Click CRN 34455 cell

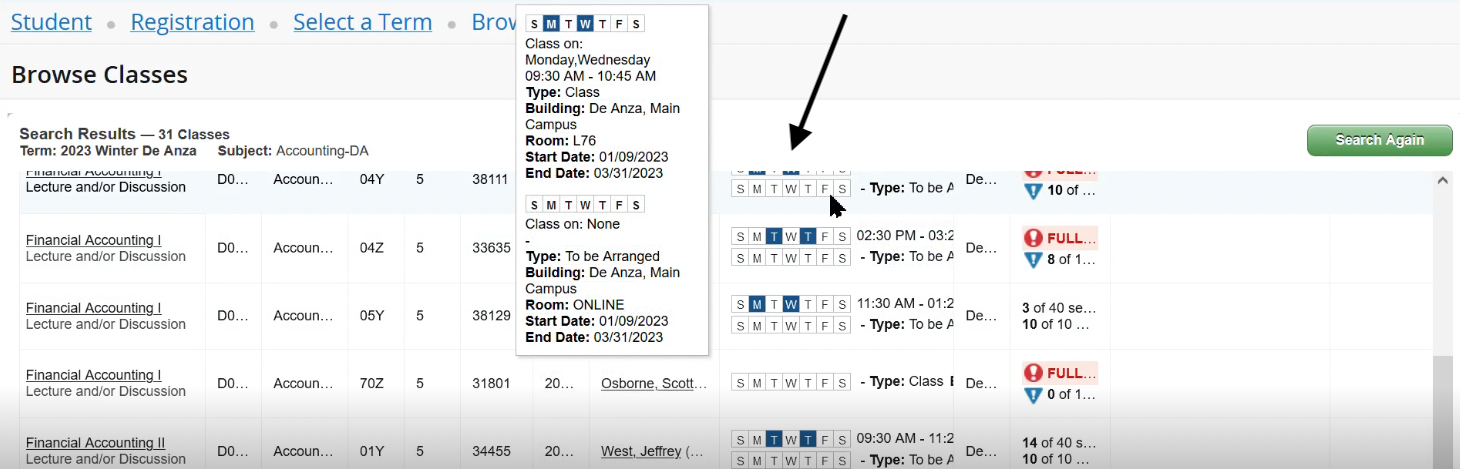pyautogui.click(x=492, y=451)
